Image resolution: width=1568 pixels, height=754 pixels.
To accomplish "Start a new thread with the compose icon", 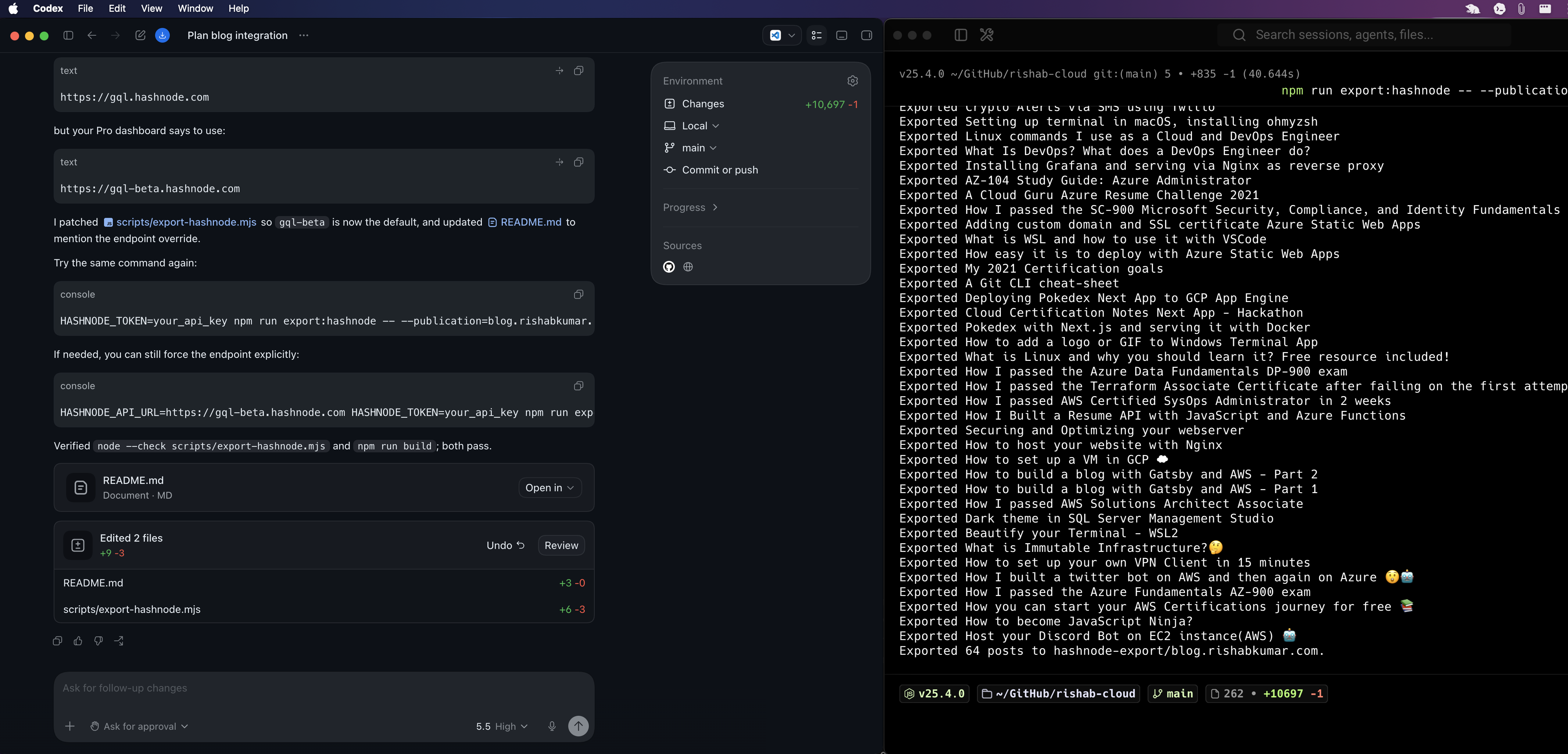I will point(140,35).
